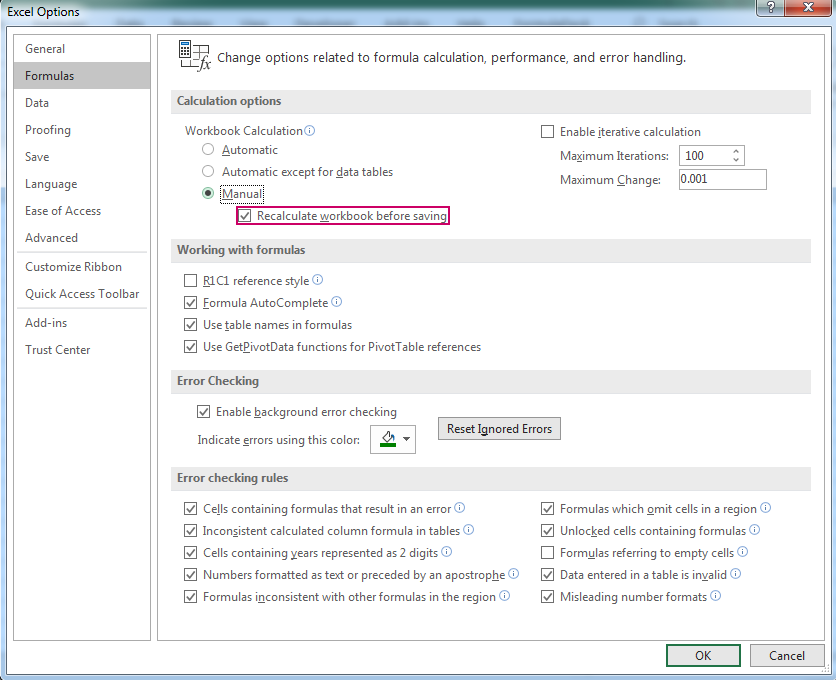The width and height of the screenshot is (836, 680).
Task: Toggle Cells containing years as 2 digits
Action: click(x=190, y=553)
